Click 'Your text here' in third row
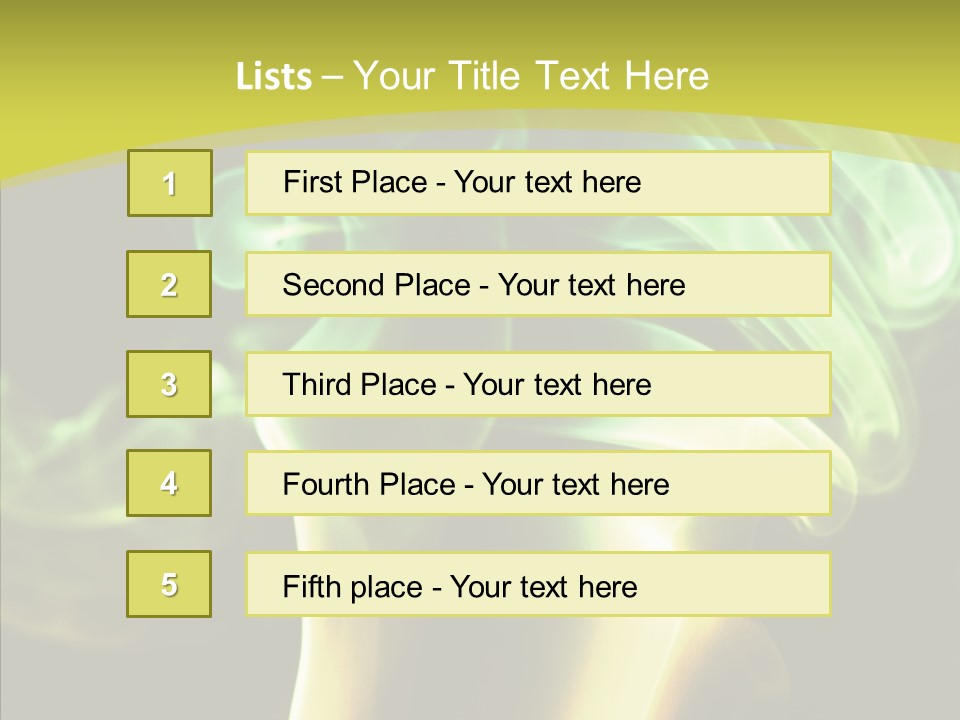This screenshot has height=720, width=960. [x=557, y=385]
